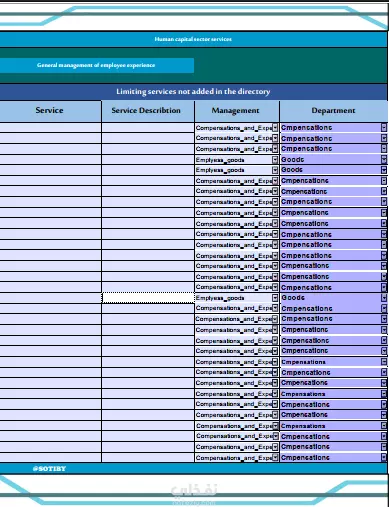Viewport: 389px width, 507px height.
Task: Click the Department column header
Action: click(x=334, y=111)
